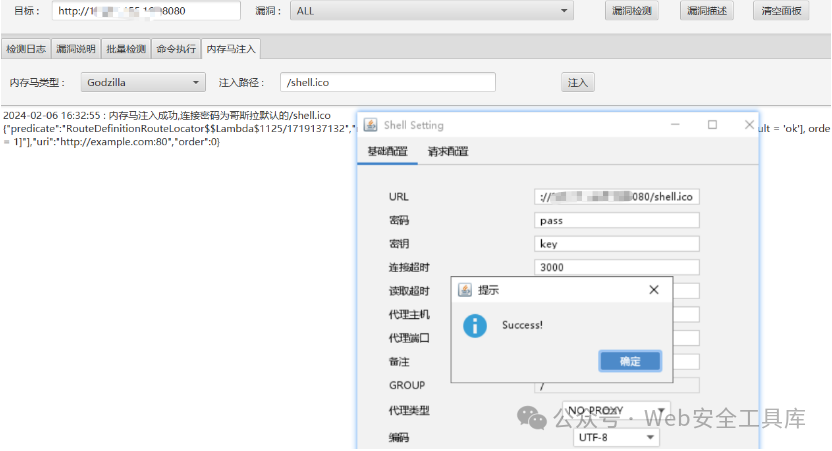Screen dimensions: 832x451
Task: Click the 密码 field containing pass
Action: click(x=617, y=220)
